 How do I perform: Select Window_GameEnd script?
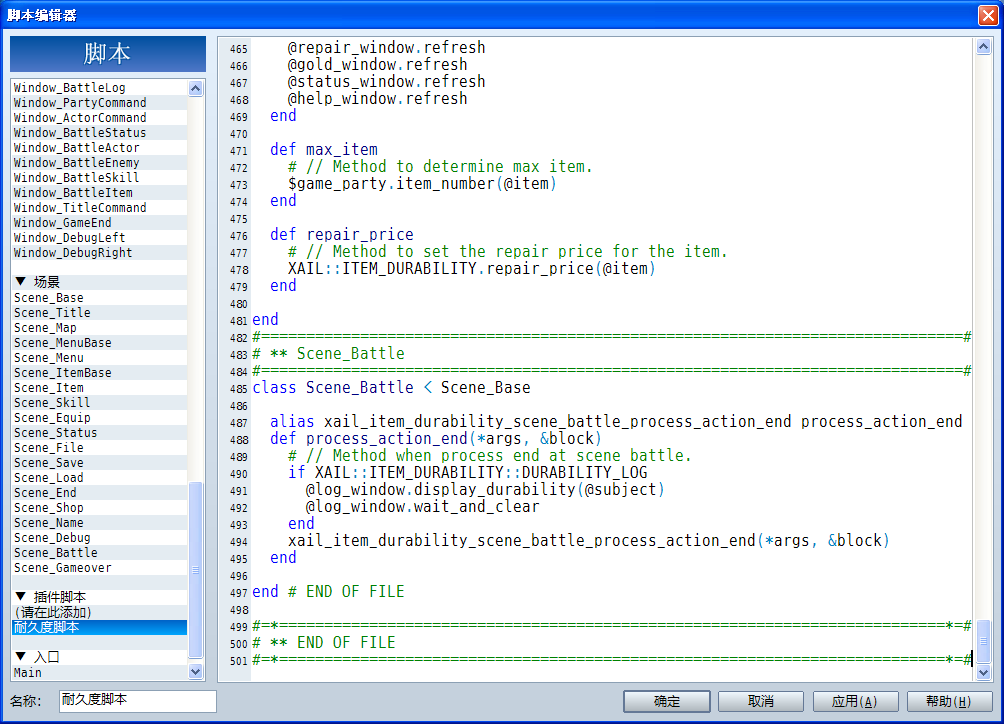point(99,222)
